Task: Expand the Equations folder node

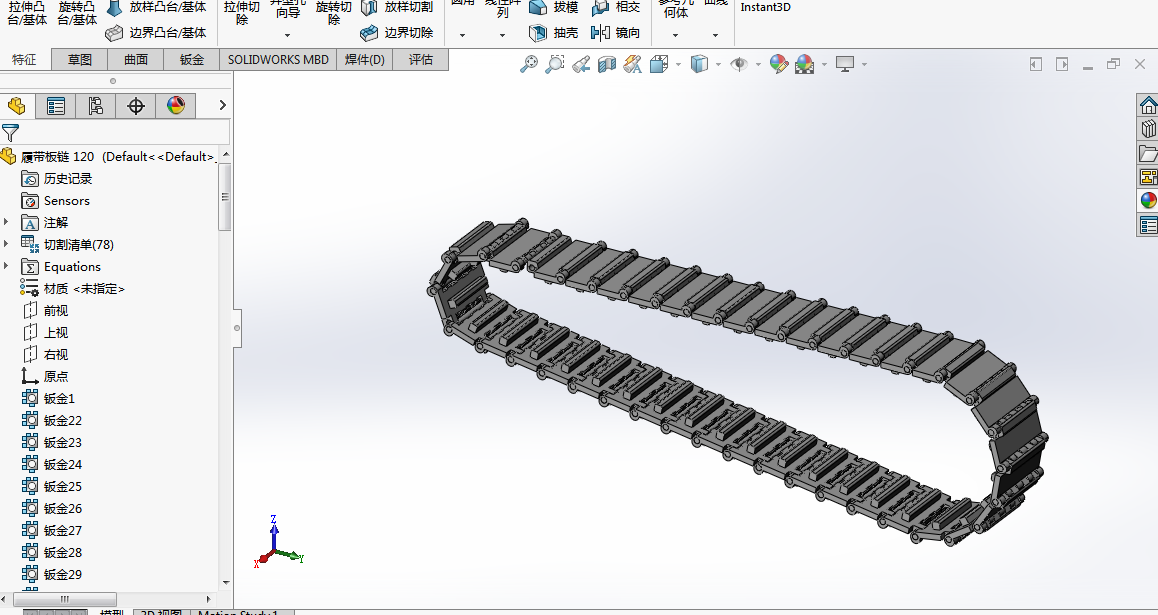Action: [7, 266]
